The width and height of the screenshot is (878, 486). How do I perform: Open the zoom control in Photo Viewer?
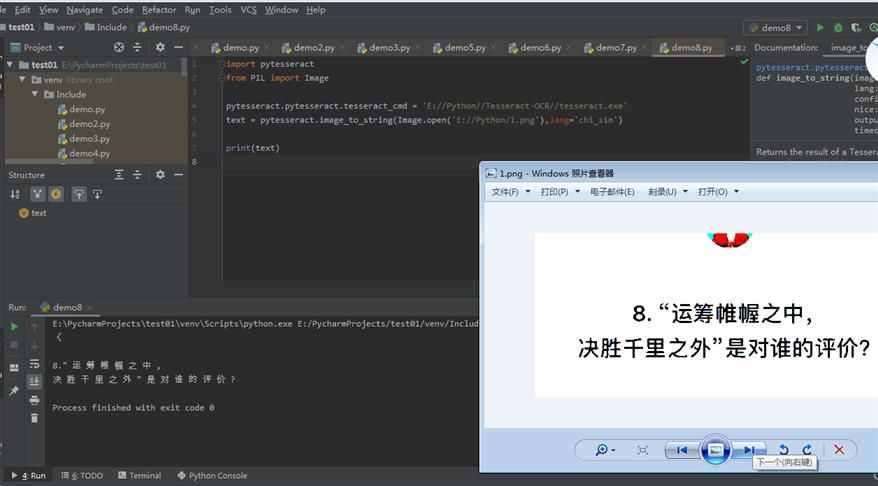(x=605, y=450)
